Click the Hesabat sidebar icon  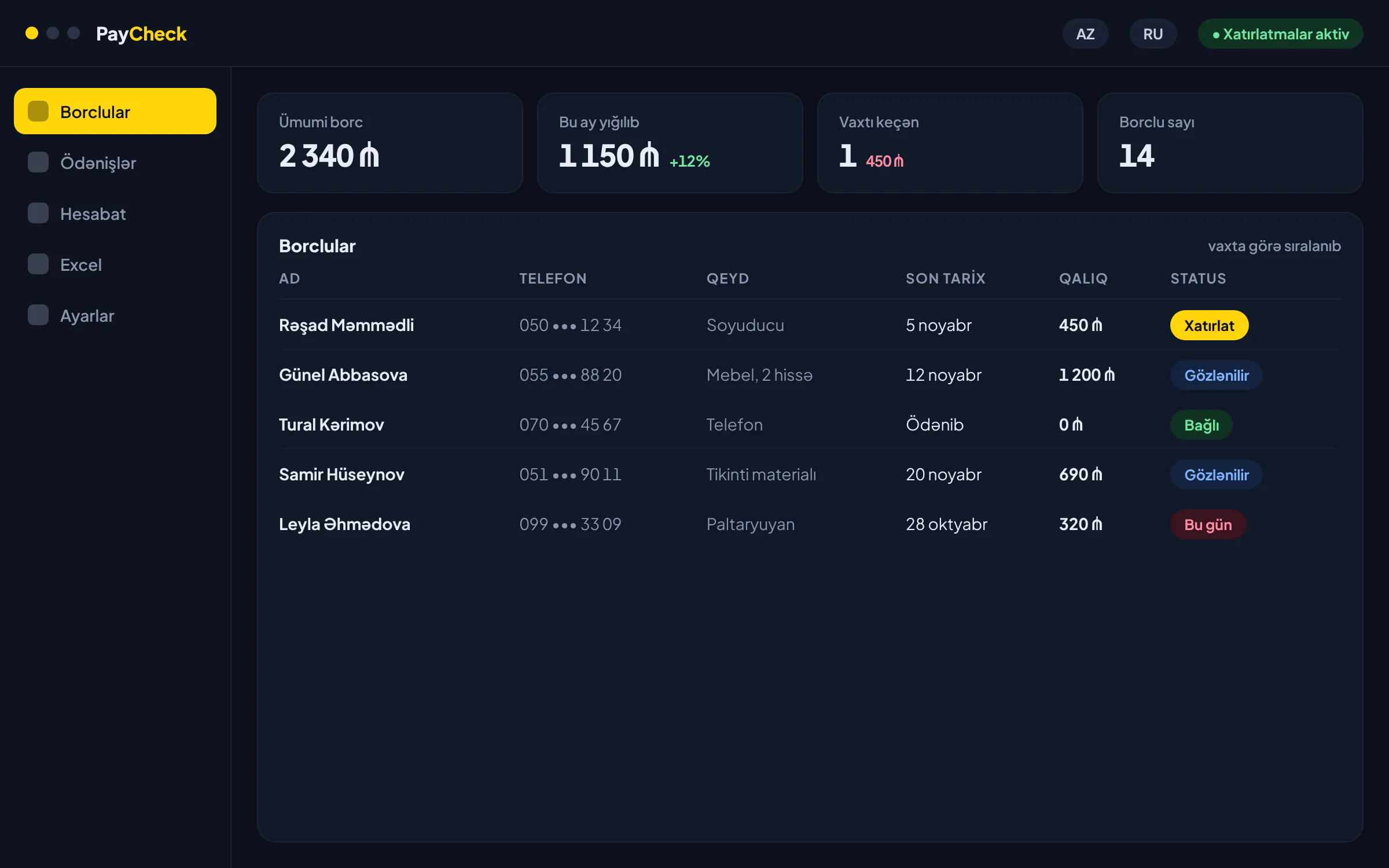[x=38, y=213]
